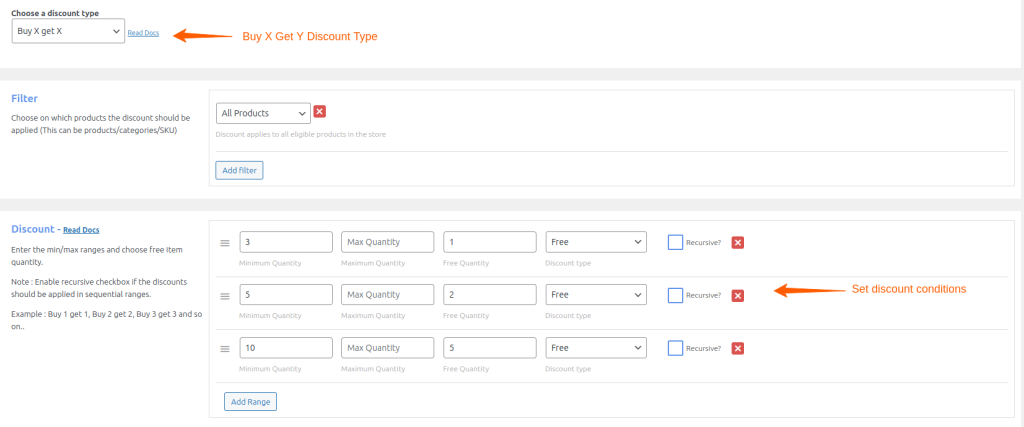This screenshot has height=427, width=1024.
Task: Grab the drag handle of the minimum 5 range
Action: pyautogui.click(x=225, y=296)
